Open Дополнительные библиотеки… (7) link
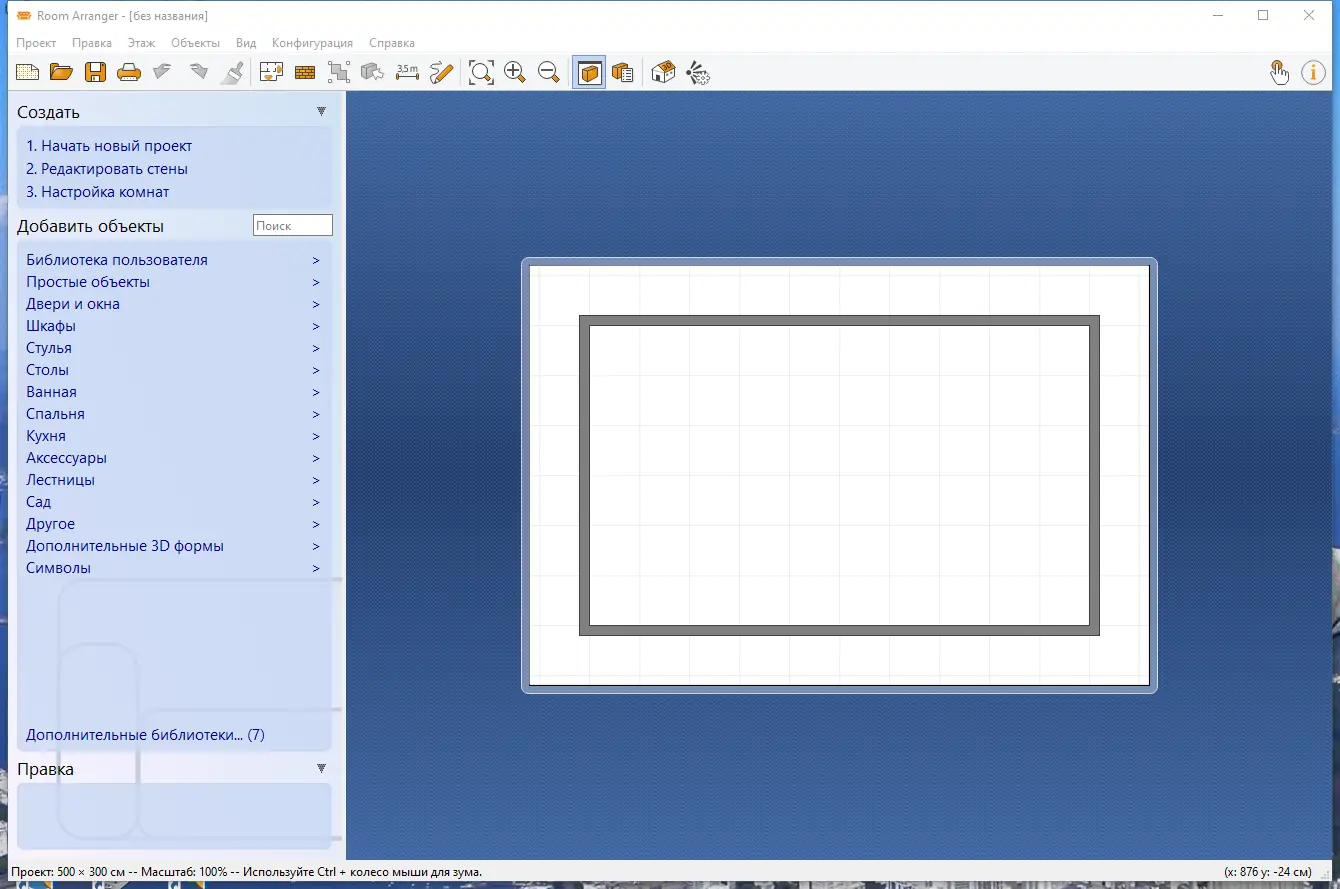1340x889 pixels. click(145, 735)
